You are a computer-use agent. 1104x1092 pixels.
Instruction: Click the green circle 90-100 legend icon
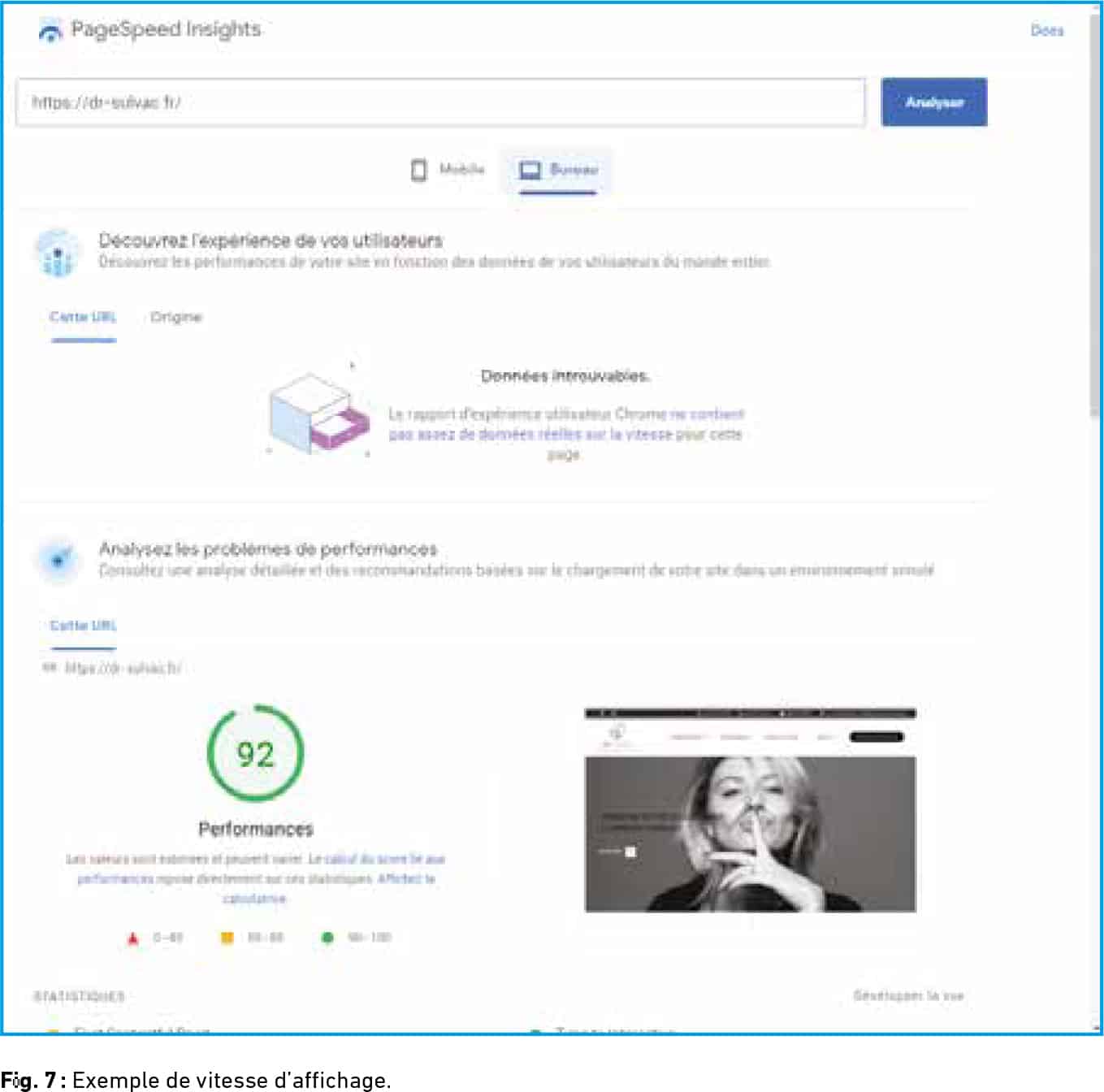click(x=327, y=938)
